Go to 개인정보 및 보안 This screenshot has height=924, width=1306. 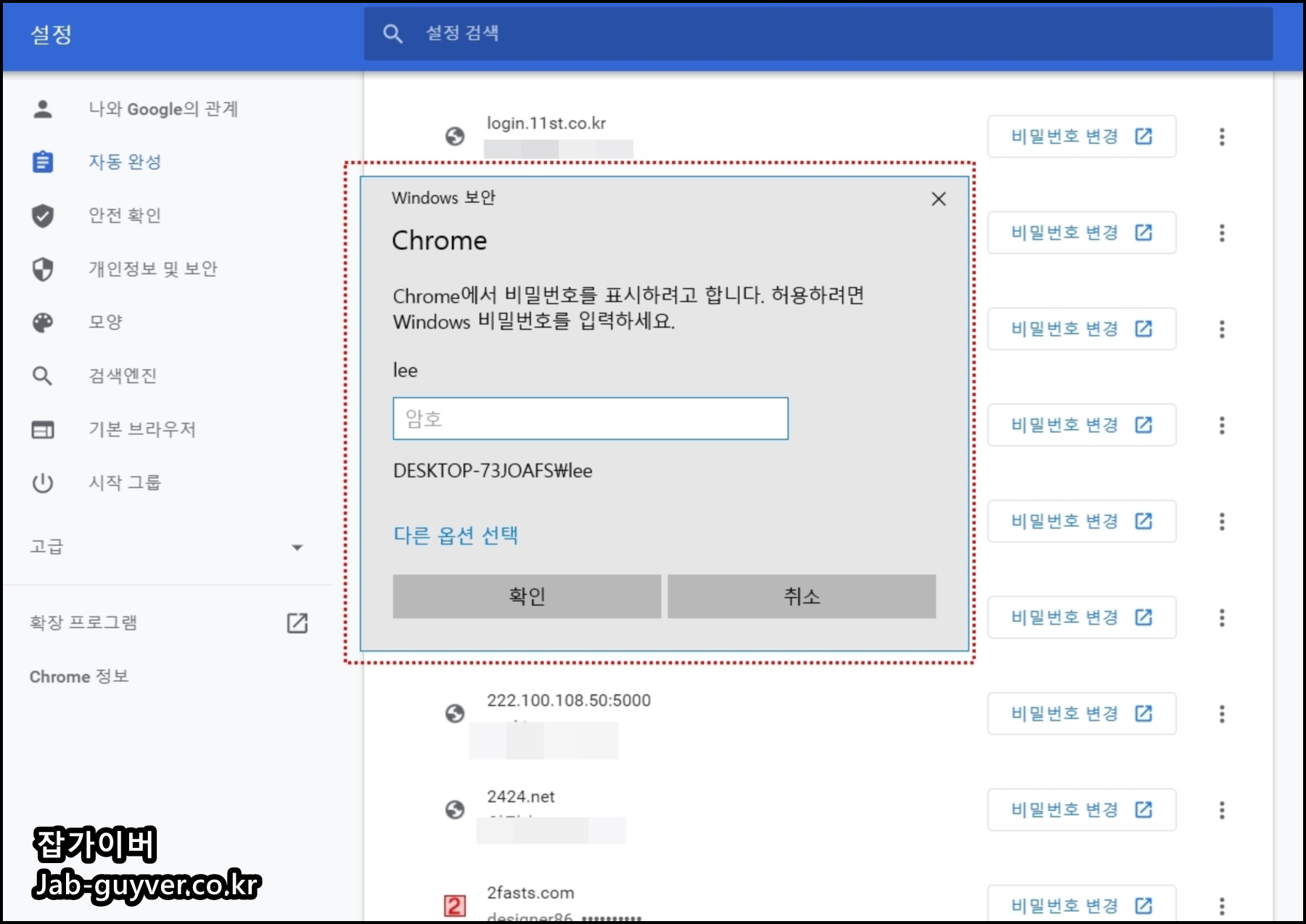coord(153,268)
